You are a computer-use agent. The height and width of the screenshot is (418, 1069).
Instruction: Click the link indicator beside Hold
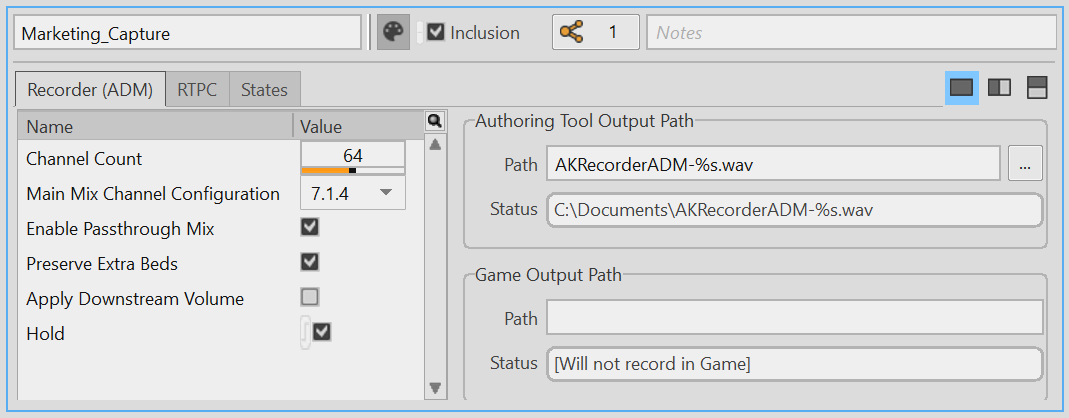pyautogui.click(x=306, y=332)
